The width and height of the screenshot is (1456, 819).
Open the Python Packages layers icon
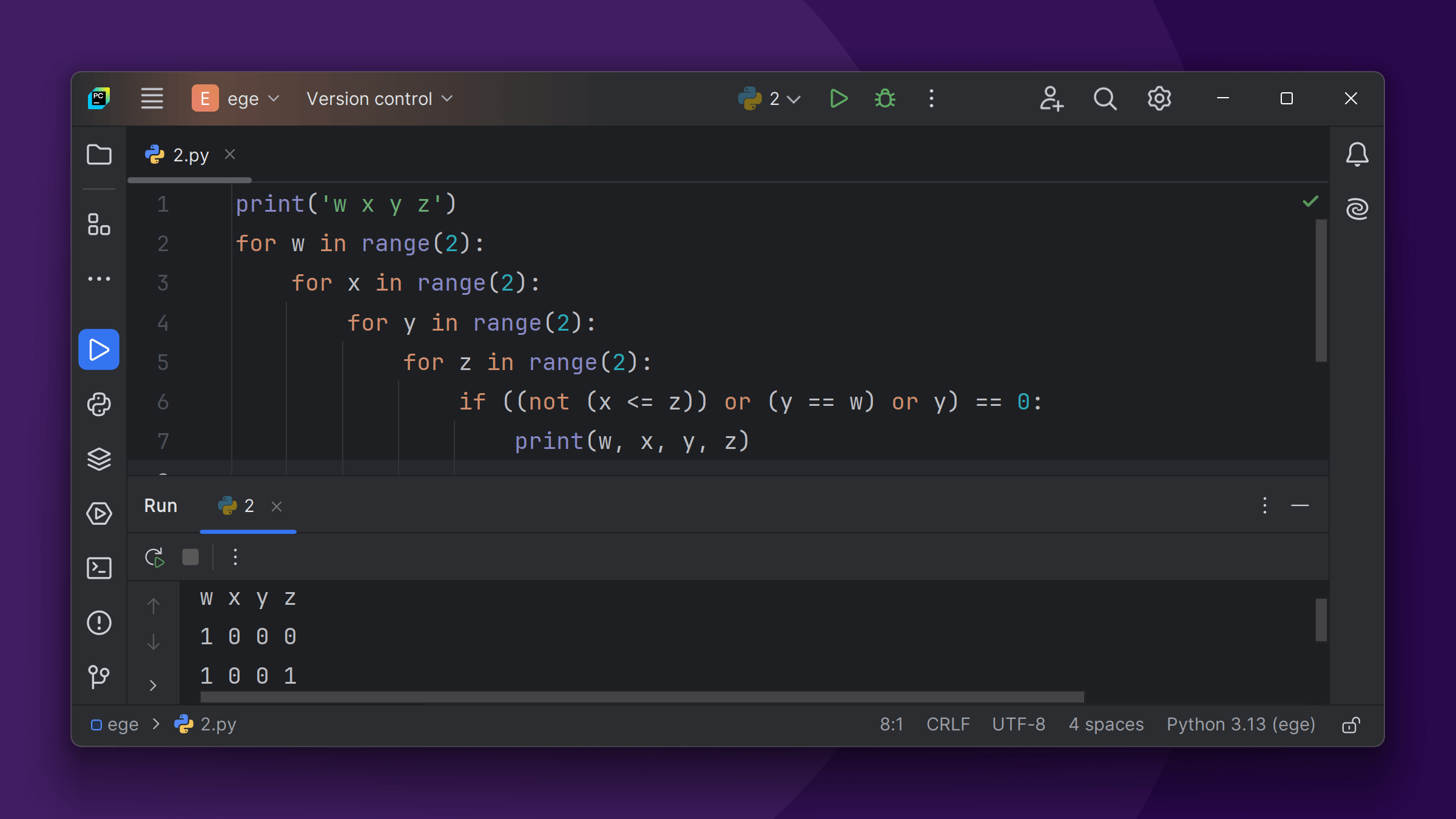(99, 459)
